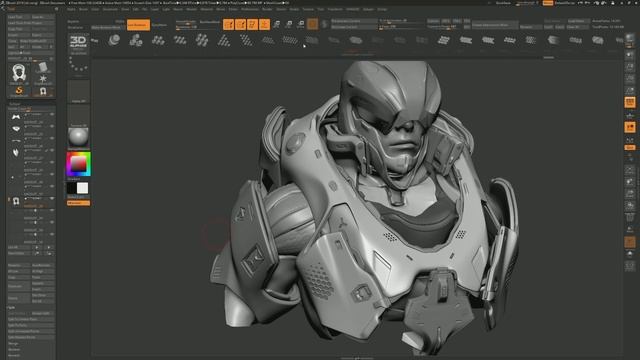640x360 pixels.
Task: Toggle the Floor grid button on right shelf
Action: point(630,116)
